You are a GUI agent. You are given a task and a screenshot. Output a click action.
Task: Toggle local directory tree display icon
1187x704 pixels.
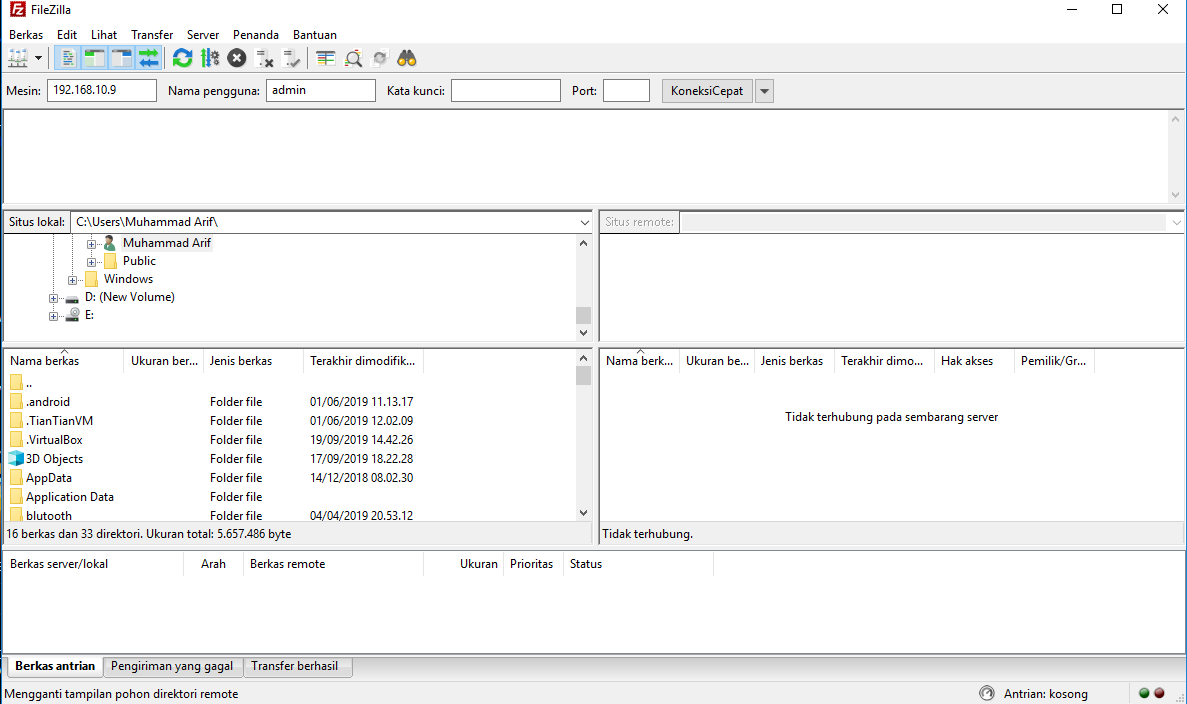95,58
